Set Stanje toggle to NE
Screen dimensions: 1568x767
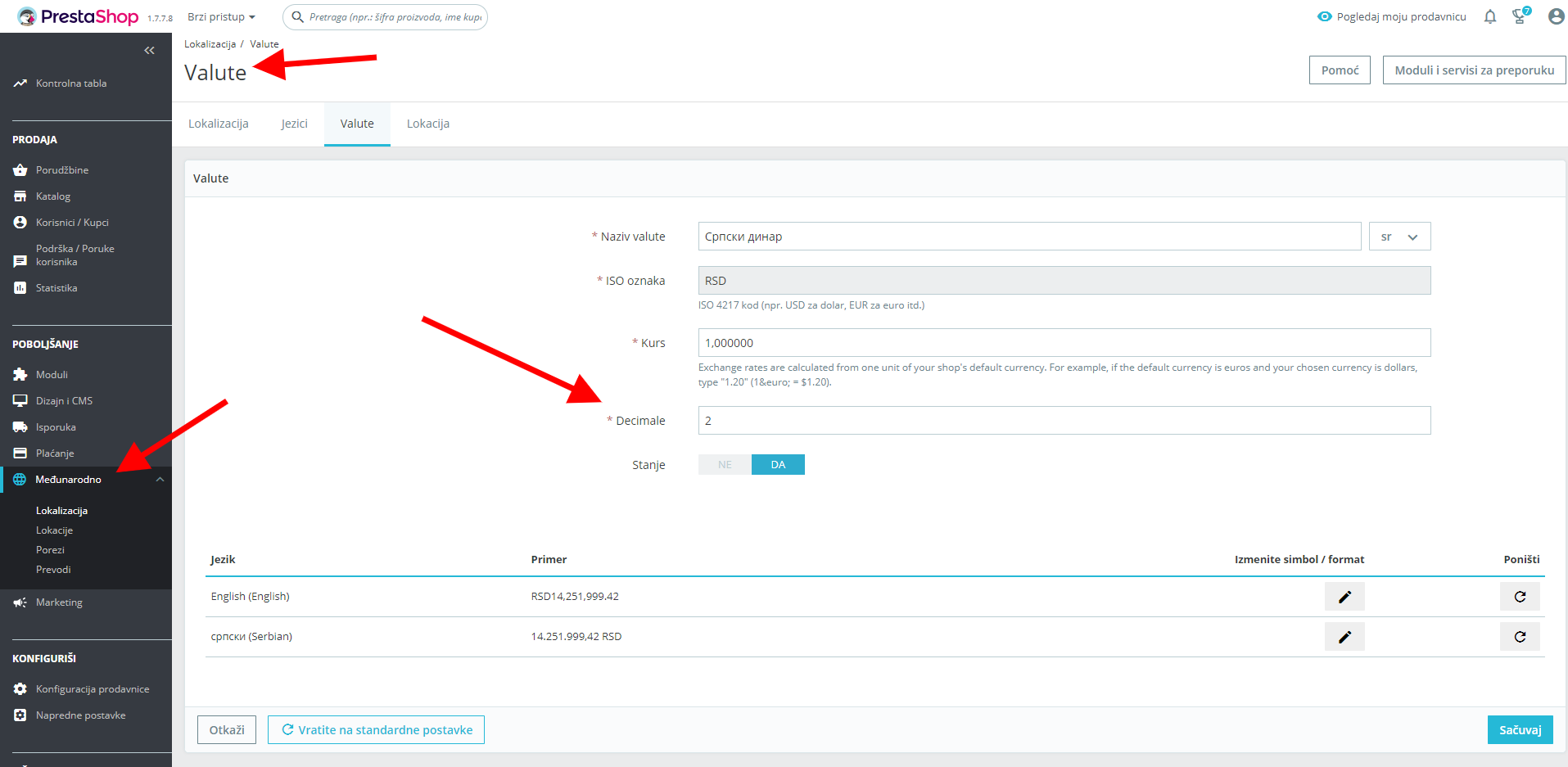pos(725,465)
